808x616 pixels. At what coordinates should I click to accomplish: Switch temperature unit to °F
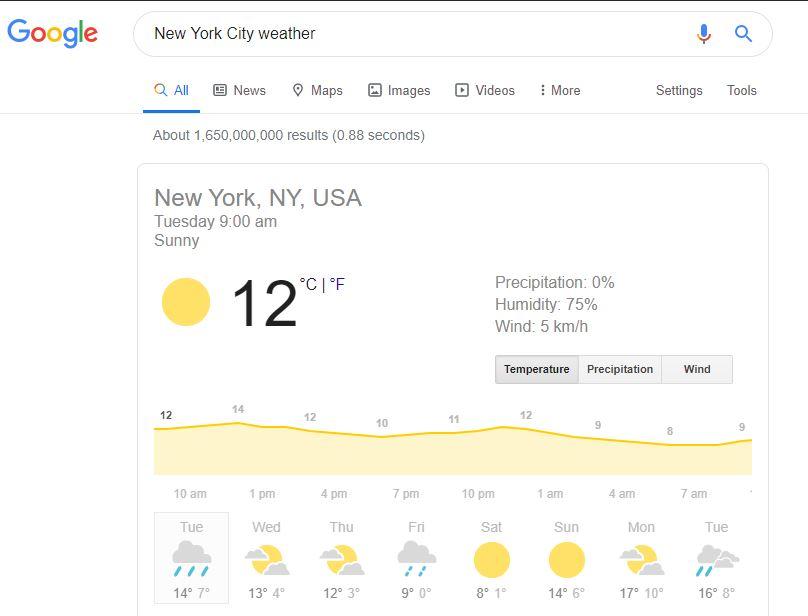(x=337, y=284)
